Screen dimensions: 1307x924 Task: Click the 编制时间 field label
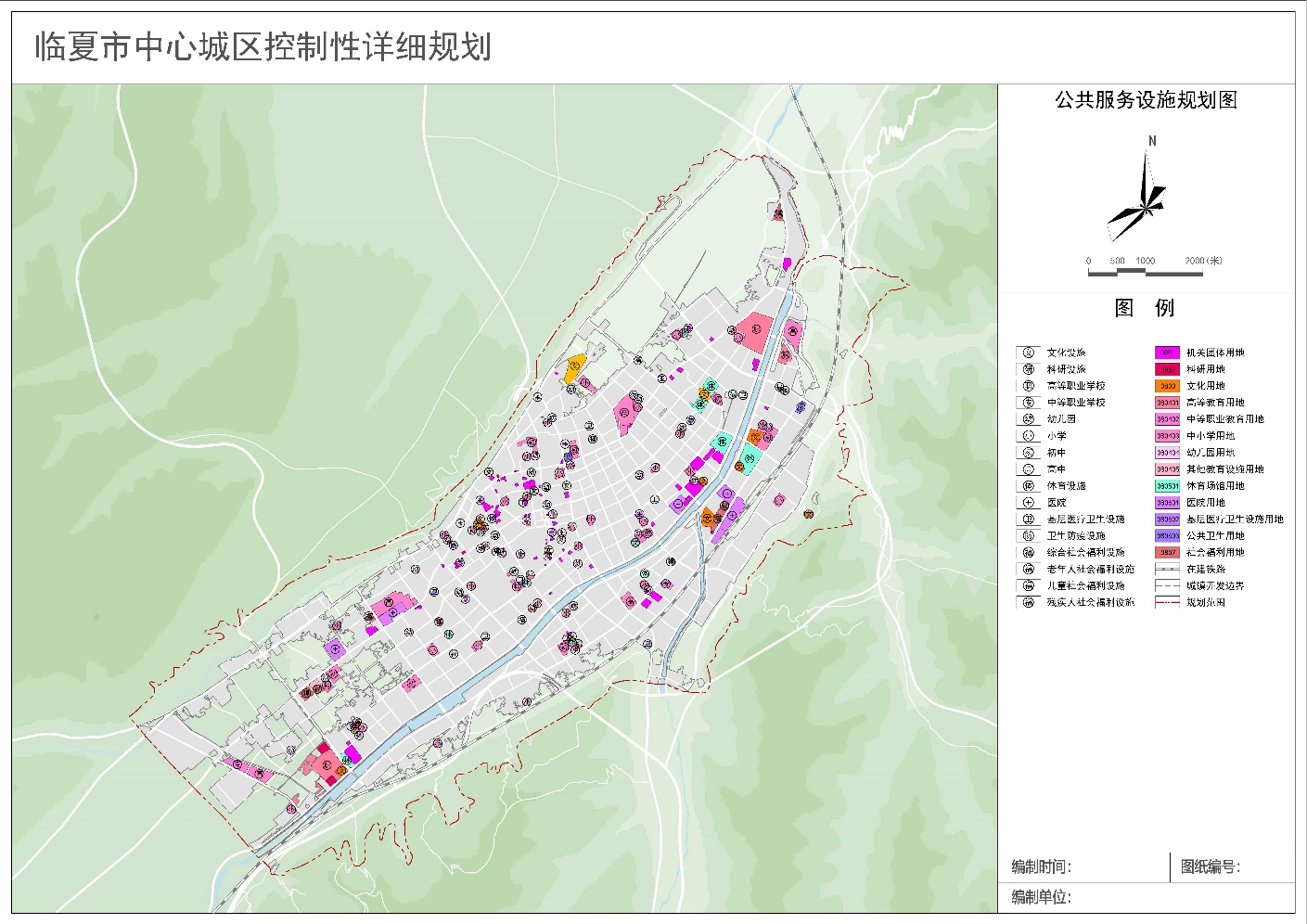[1041, 867]
